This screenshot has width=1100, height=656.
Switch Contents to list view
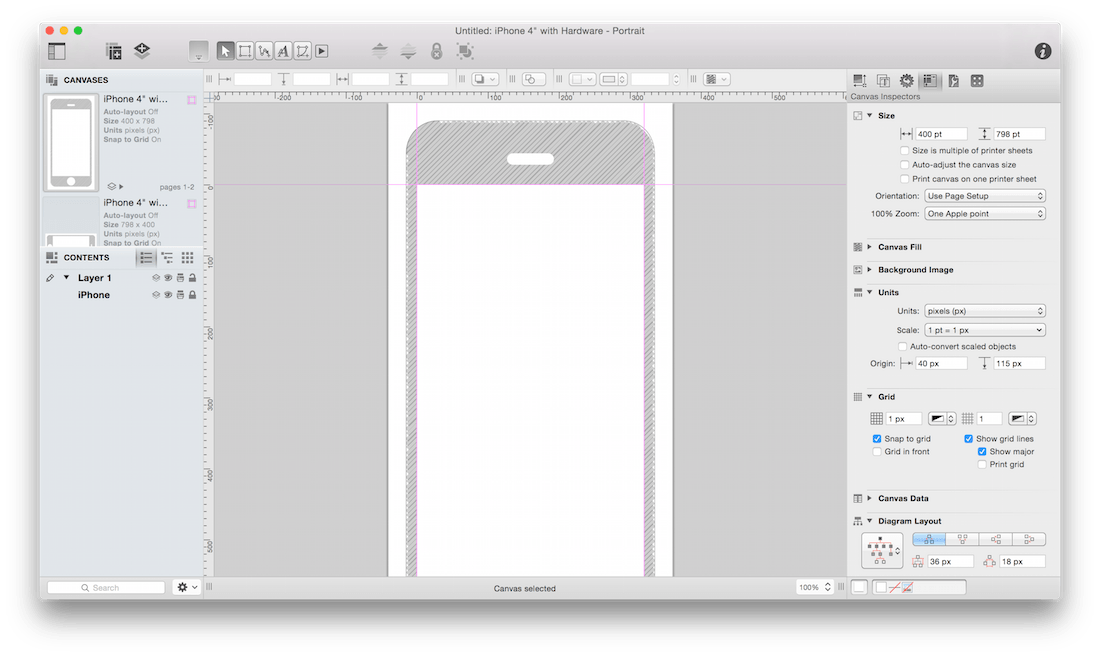(x=146, y=257)
